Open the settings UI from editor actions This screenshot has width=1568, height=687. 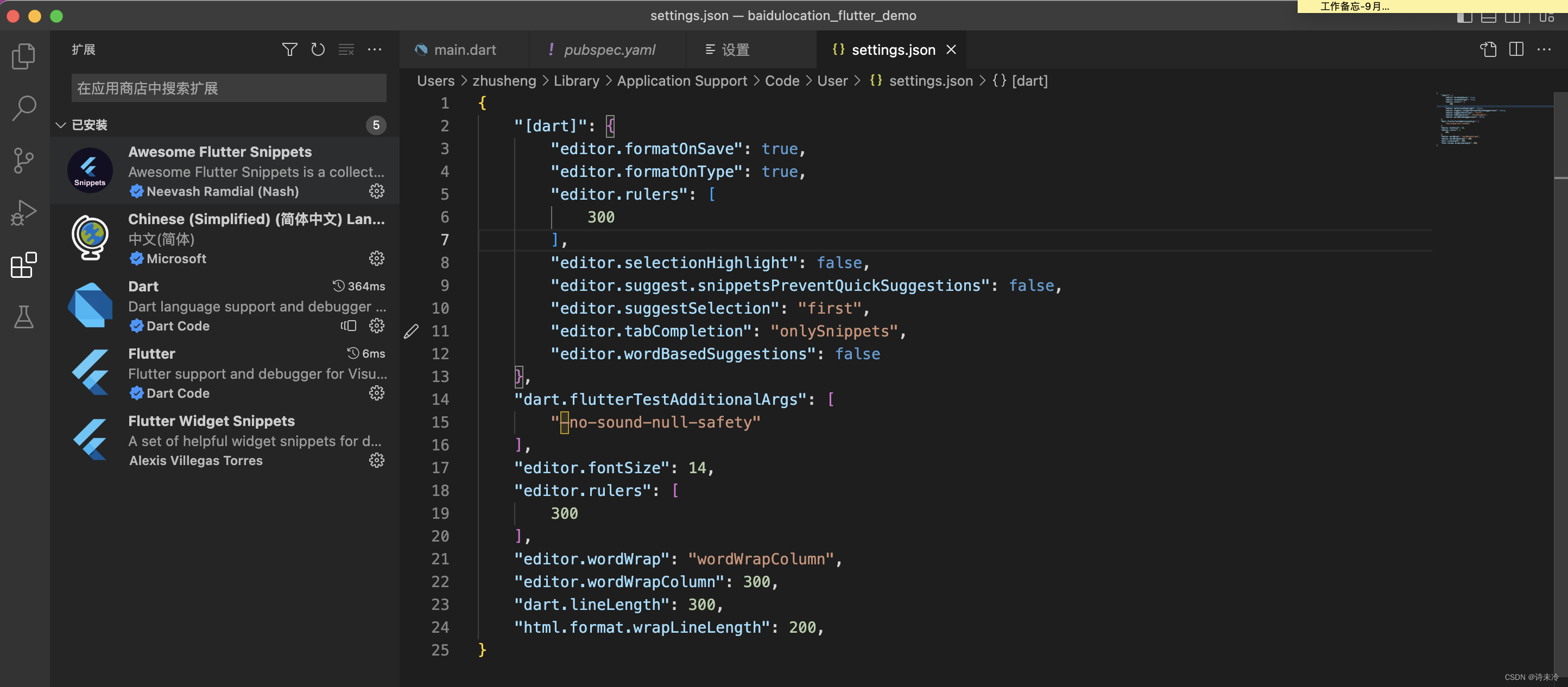[x=1488, y=50]
